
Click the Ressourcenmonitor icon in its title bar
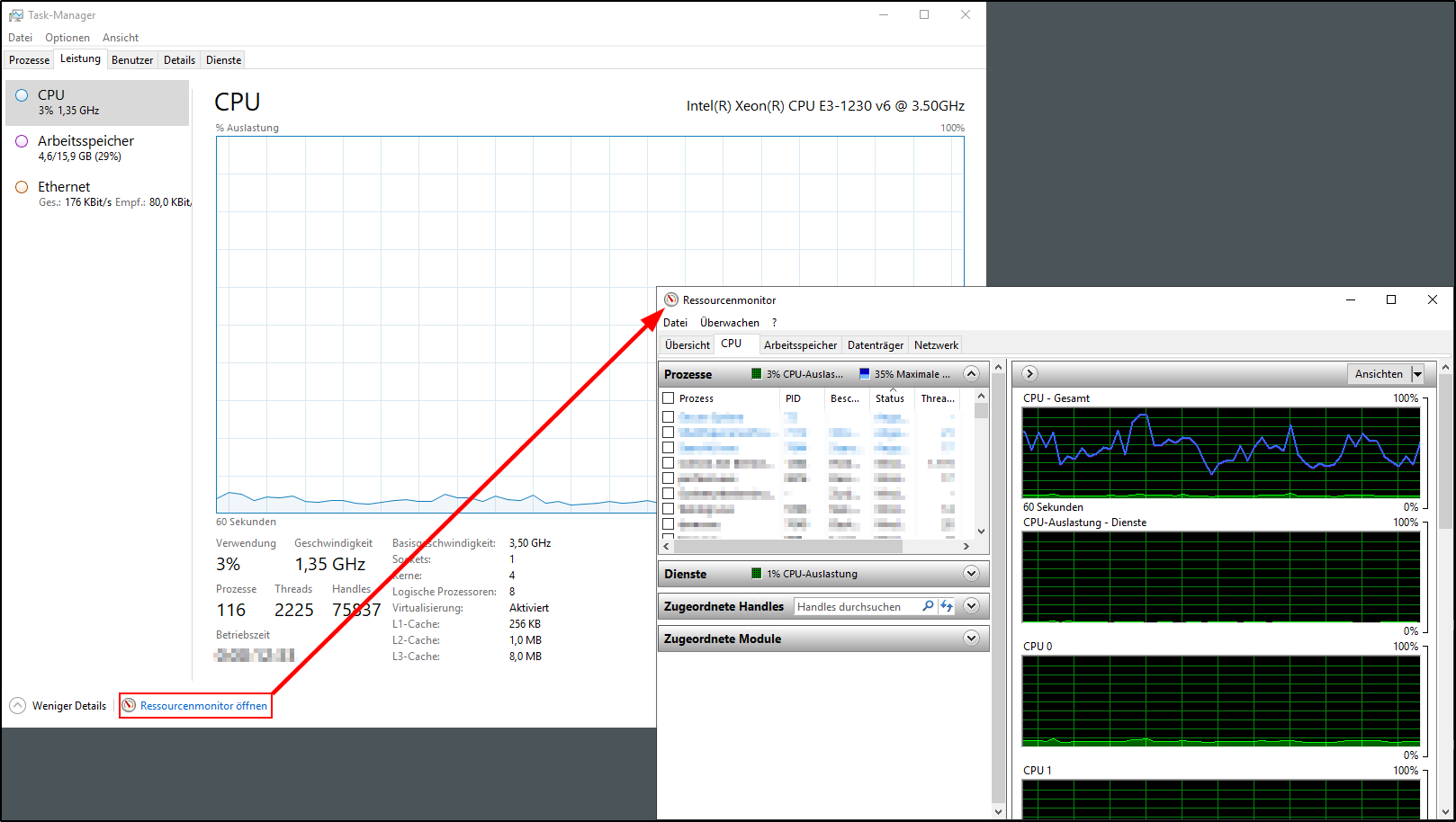pos(670,299)
